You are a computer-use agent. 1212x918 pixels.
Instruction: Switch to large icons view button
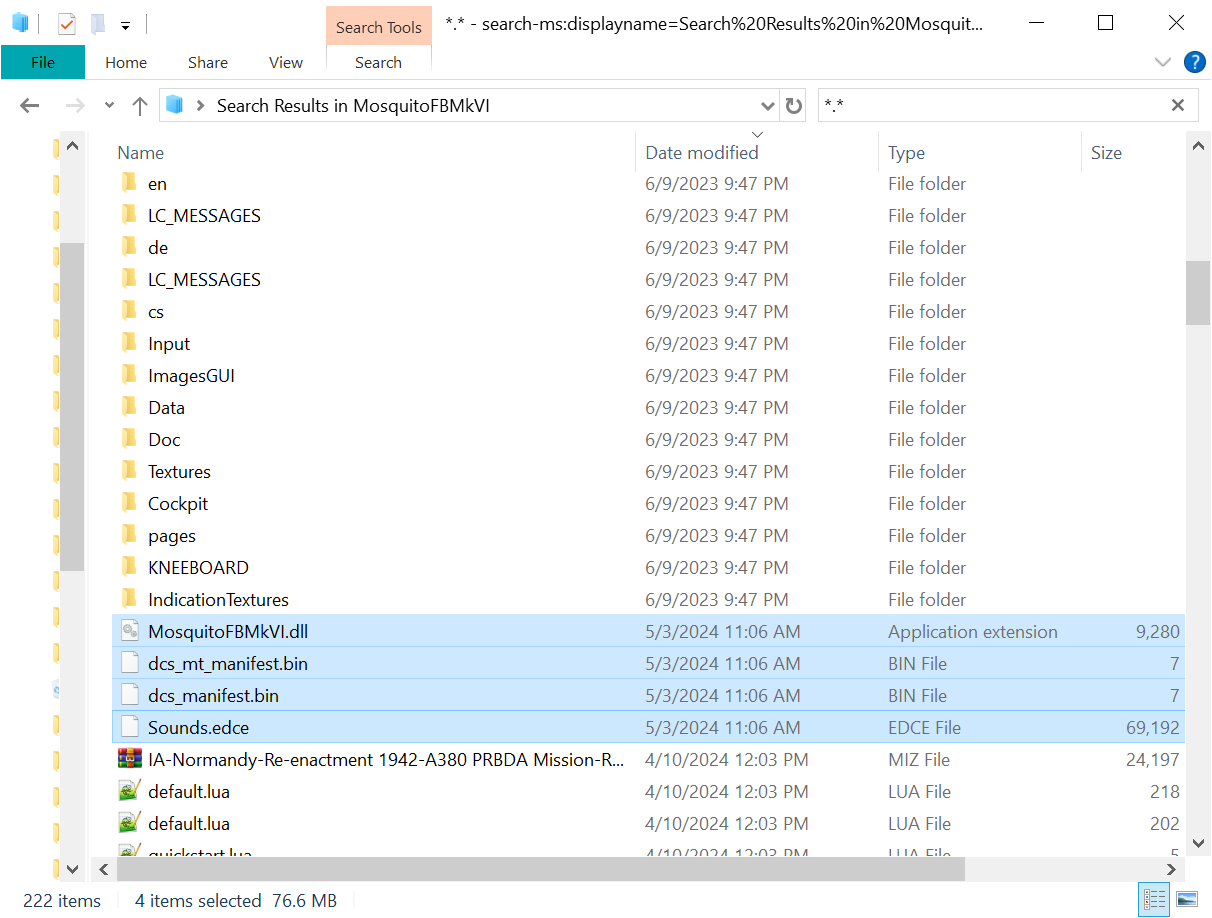point(1187,899)
